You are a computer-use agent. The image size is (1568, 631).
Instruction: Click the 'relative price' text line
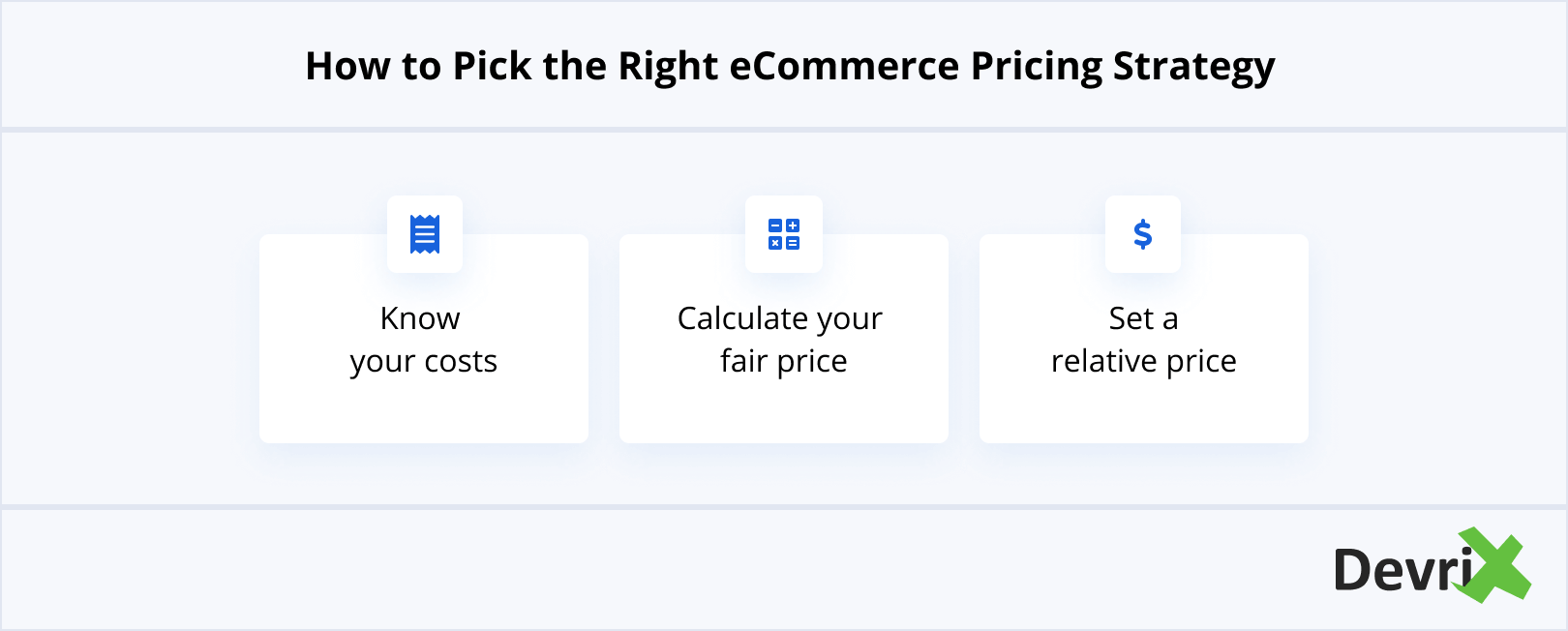point(1143,361)
